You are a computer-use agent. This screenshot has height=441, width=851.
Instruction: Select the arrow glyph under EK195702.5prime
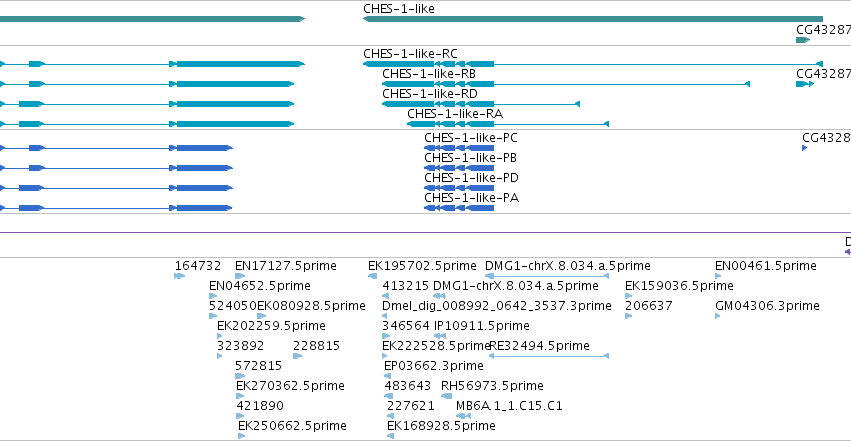(x=372, y=276)
